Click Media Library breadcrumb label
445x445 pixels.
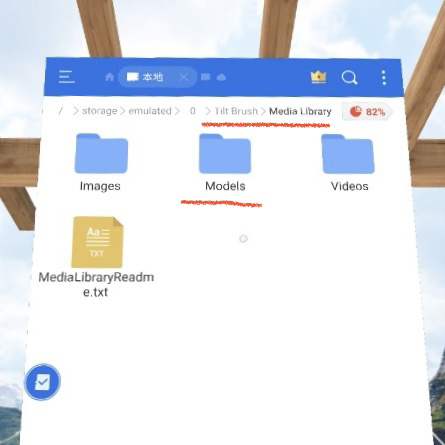[x=300, y=111]
